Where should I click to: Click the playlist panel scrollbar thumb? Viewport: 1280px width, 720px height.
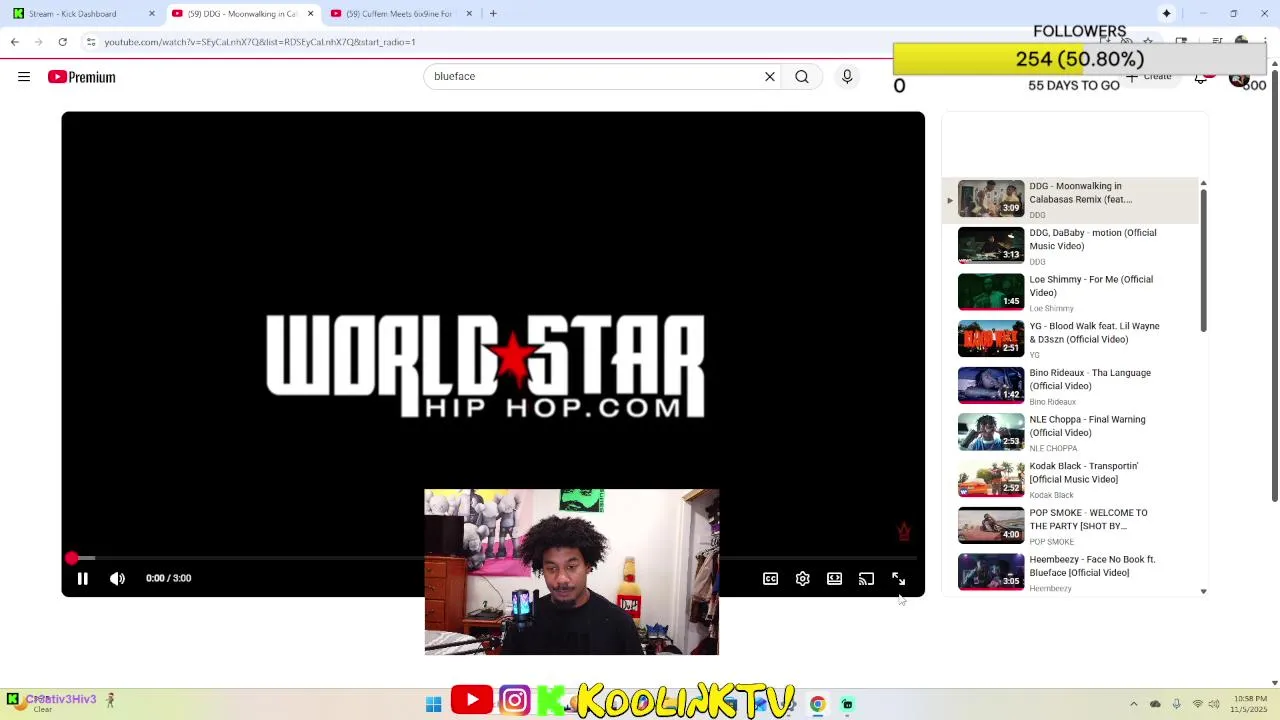[1203, 260]
